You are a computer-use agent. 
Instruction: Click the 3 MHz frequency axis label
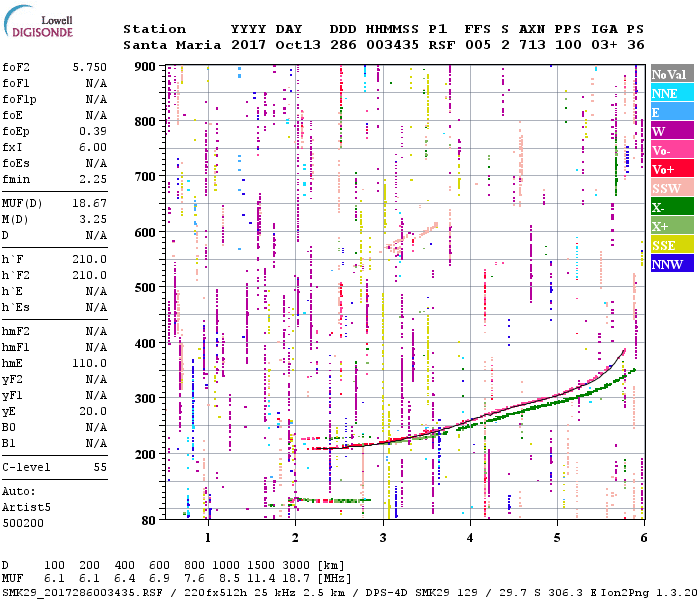383,538
